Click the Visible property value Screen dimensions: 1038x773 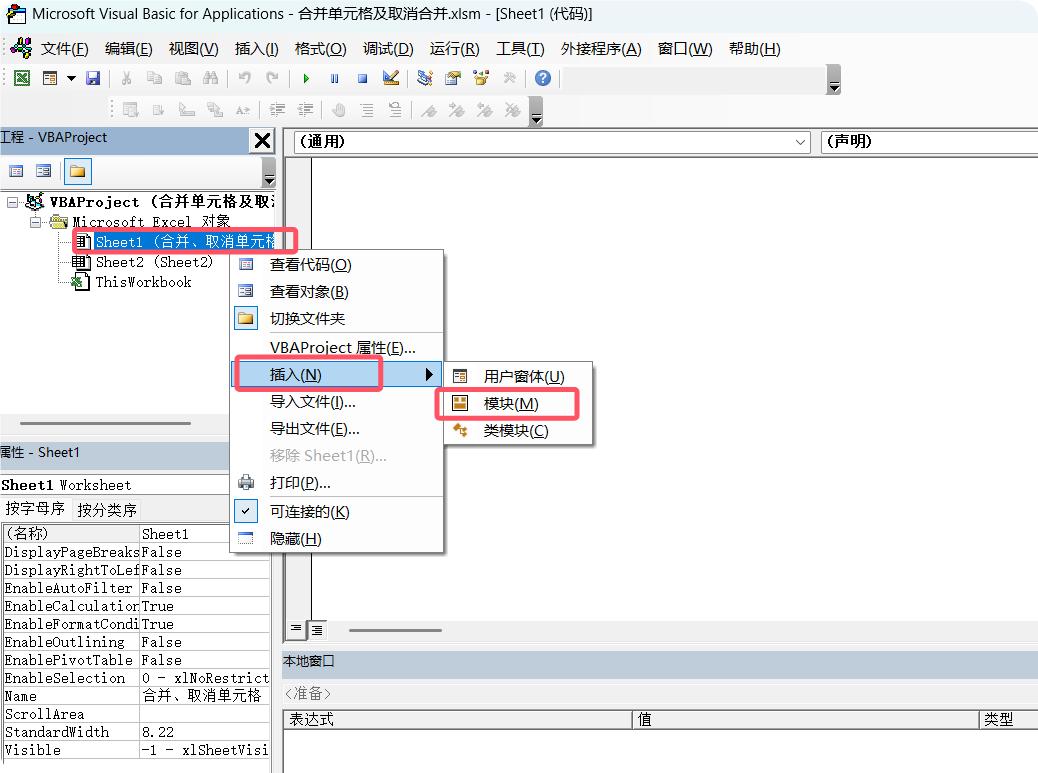205,750
